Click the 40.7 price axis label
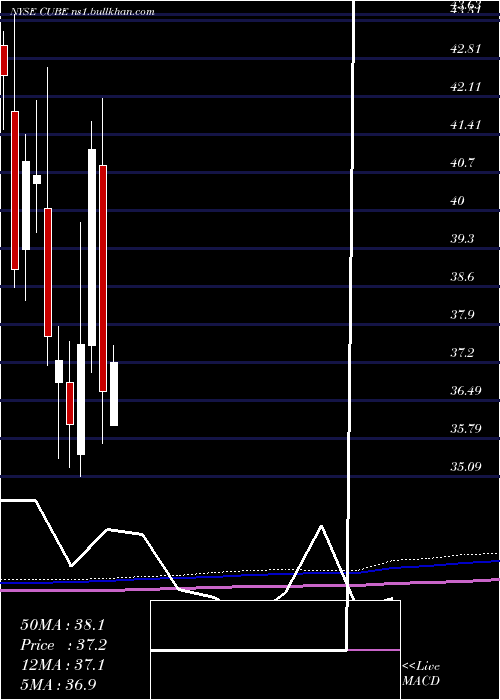 [x=462, y=162]
